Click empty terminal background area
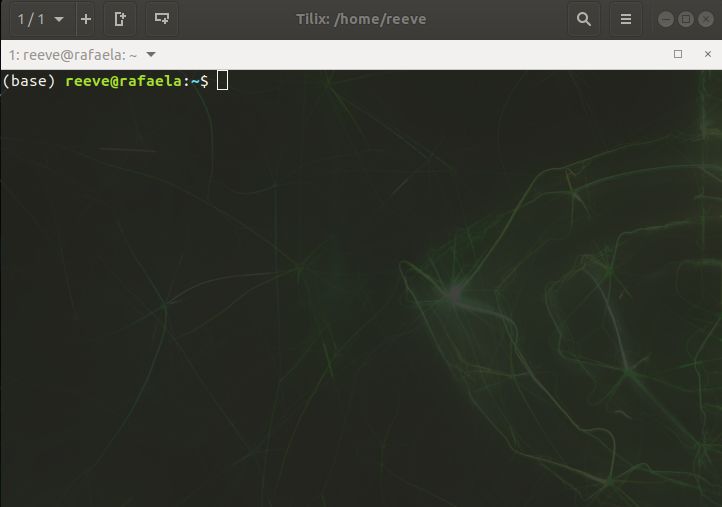The height and width of the screenshot is (507, 722). (300, 300)
